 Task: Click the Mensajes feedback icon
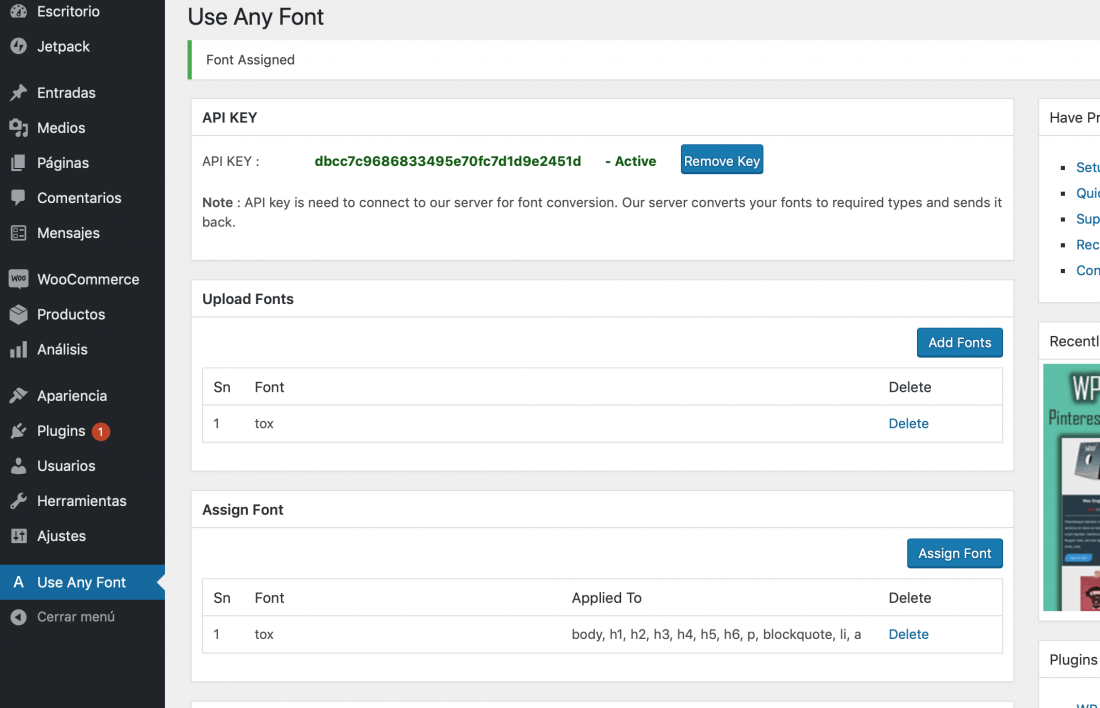pos(19,233)
